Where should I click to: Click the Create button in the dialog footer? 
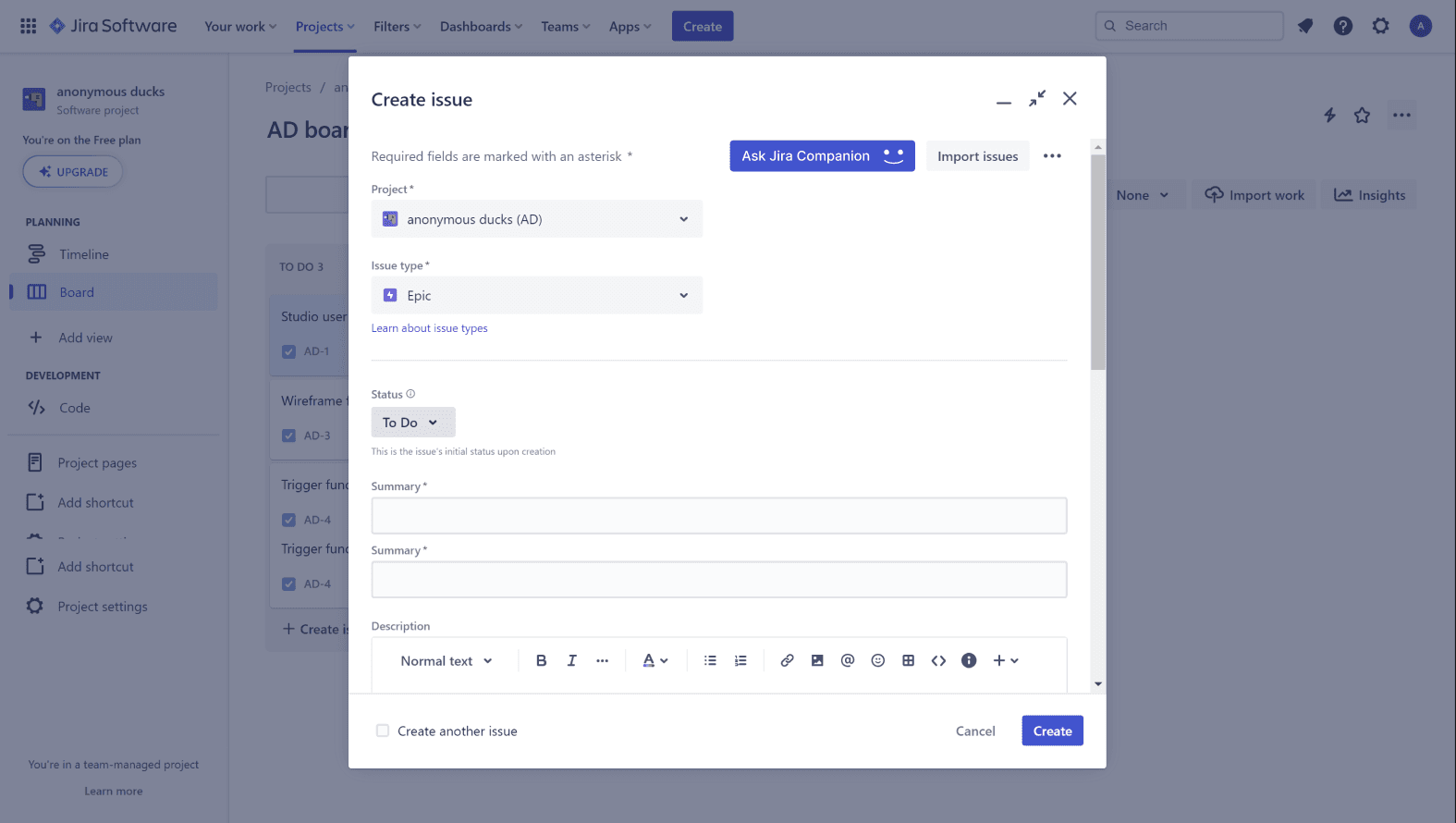1052,731
